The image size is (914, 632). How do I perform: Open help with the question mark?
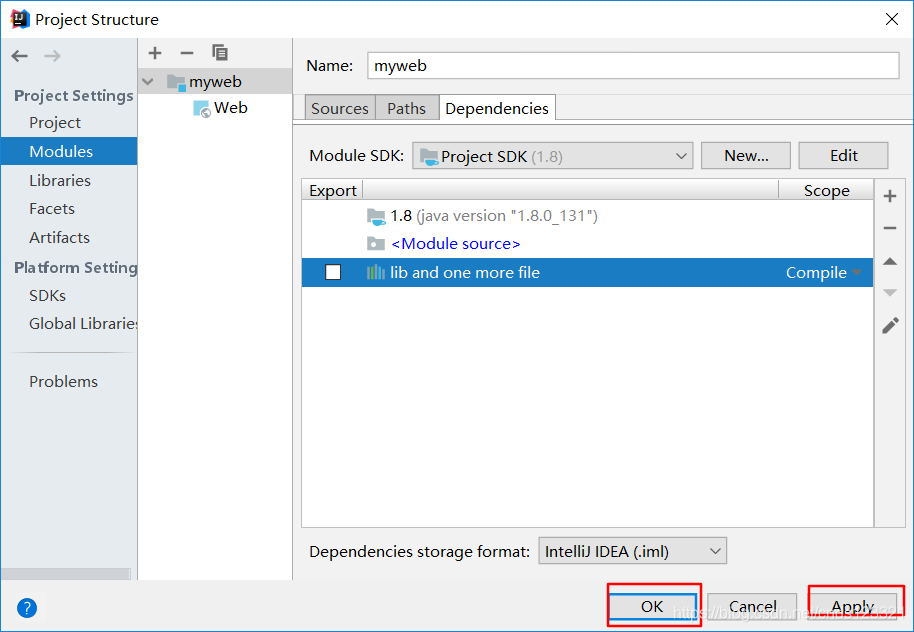(x=27, y=608)
